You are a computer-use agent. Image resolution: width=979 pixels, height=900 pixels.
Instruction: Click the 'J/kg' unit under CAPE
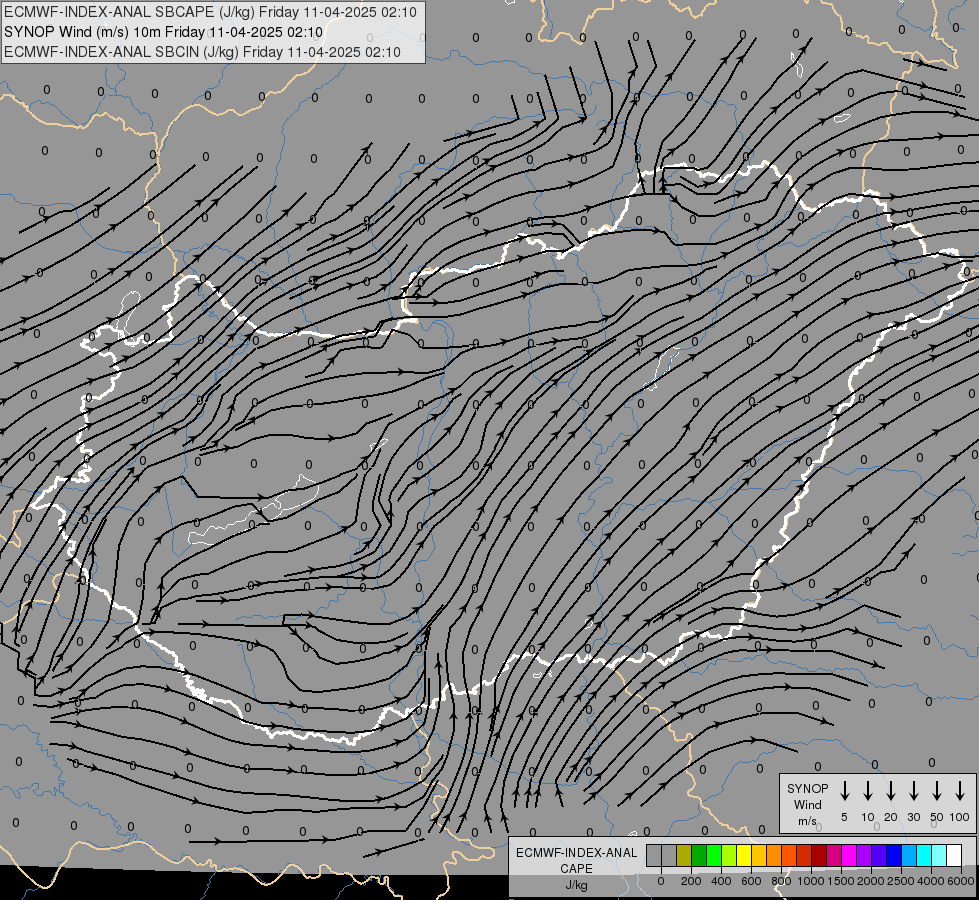[x=576, y=885]
